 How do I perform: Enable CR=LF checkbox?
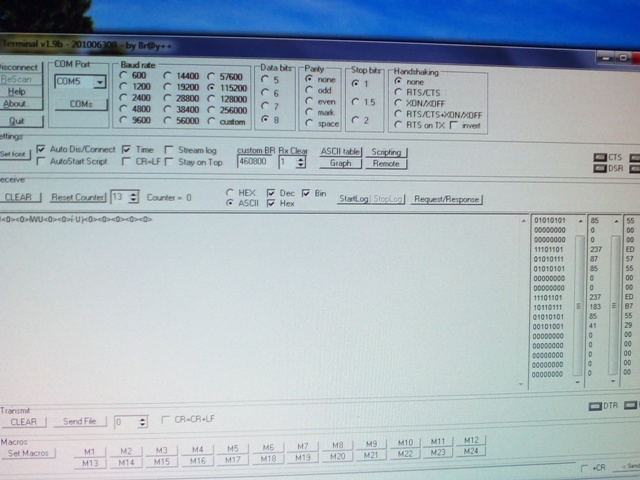click(126, 162)
